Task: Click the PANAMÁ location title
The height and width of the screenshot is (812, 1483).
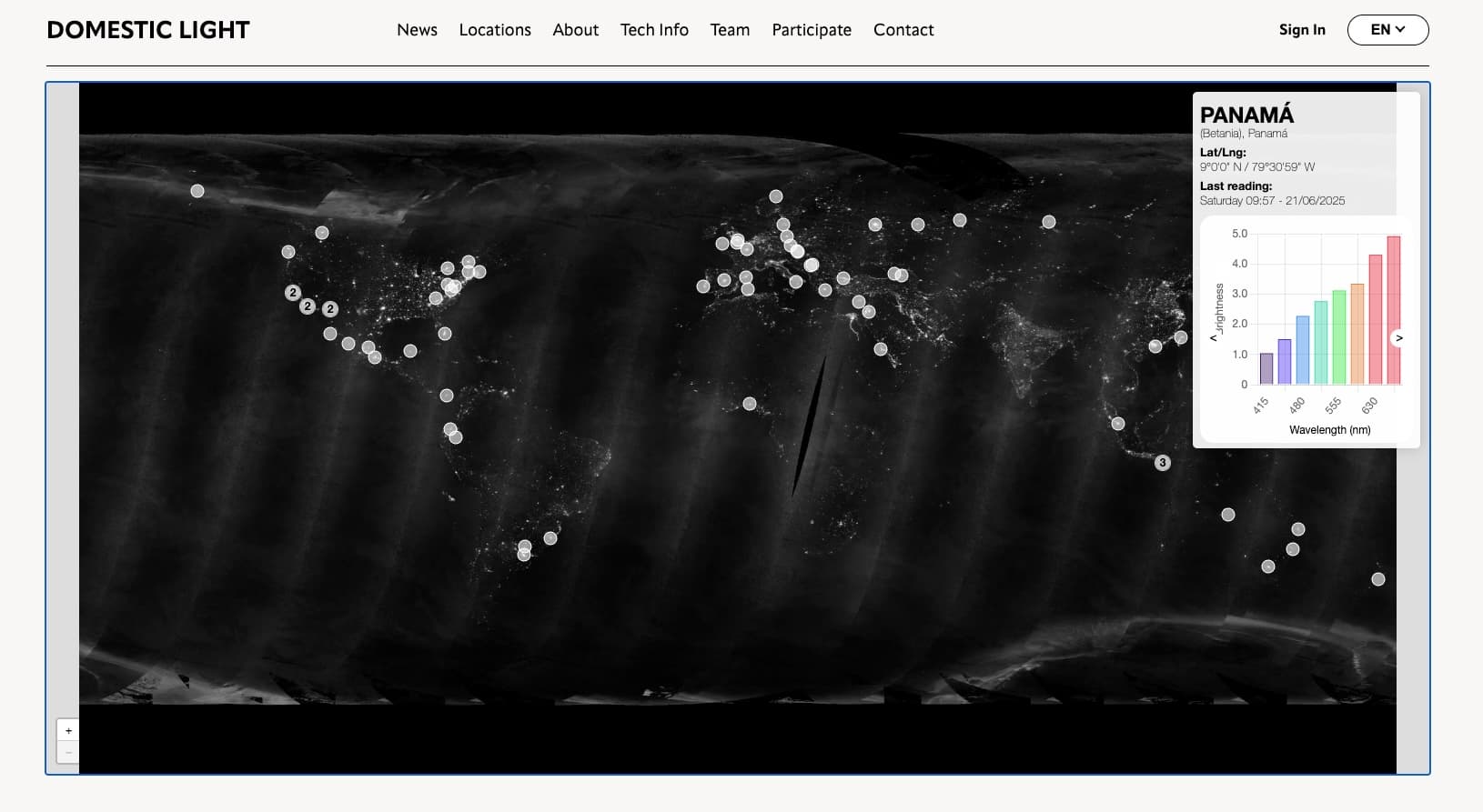Action: tap(1246, 115)
